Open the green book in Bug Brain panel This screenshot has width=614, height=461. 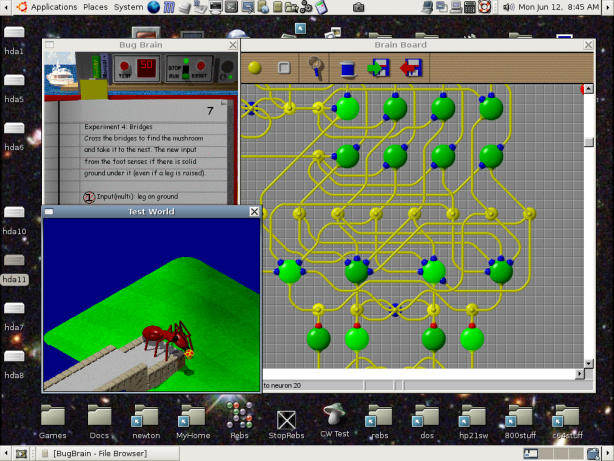(x=96, y=66)
